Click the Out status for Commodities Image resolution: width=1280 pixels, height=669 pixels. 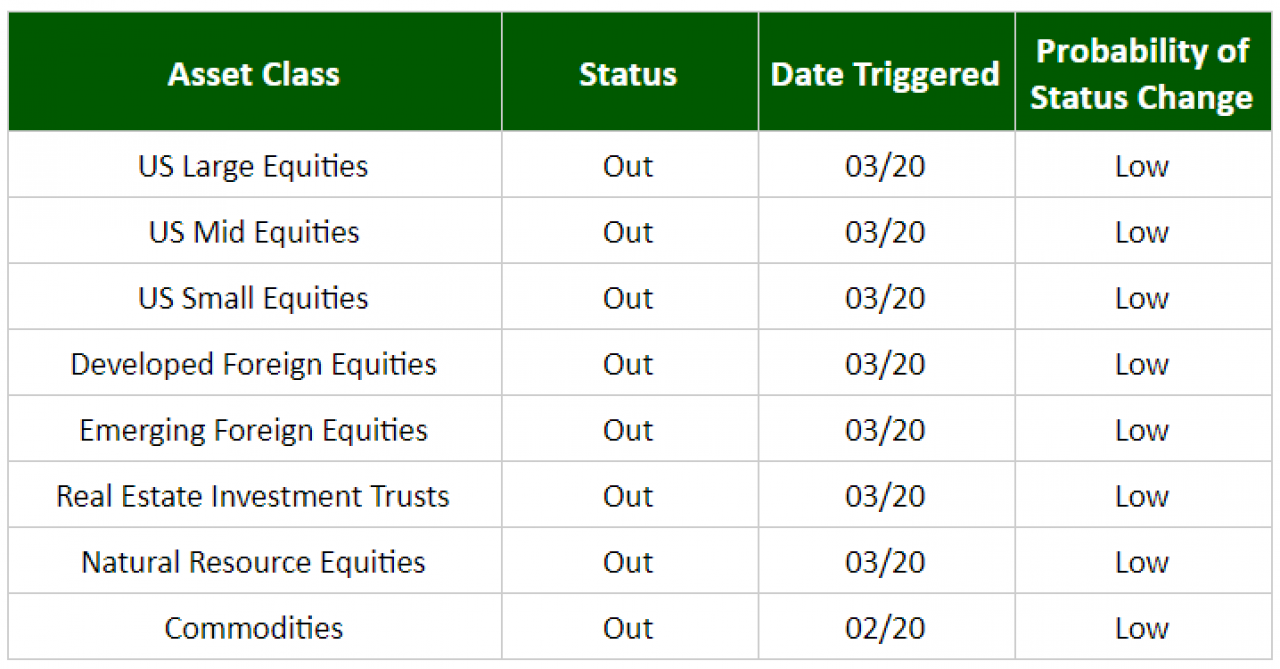click(x=628, y=628)
